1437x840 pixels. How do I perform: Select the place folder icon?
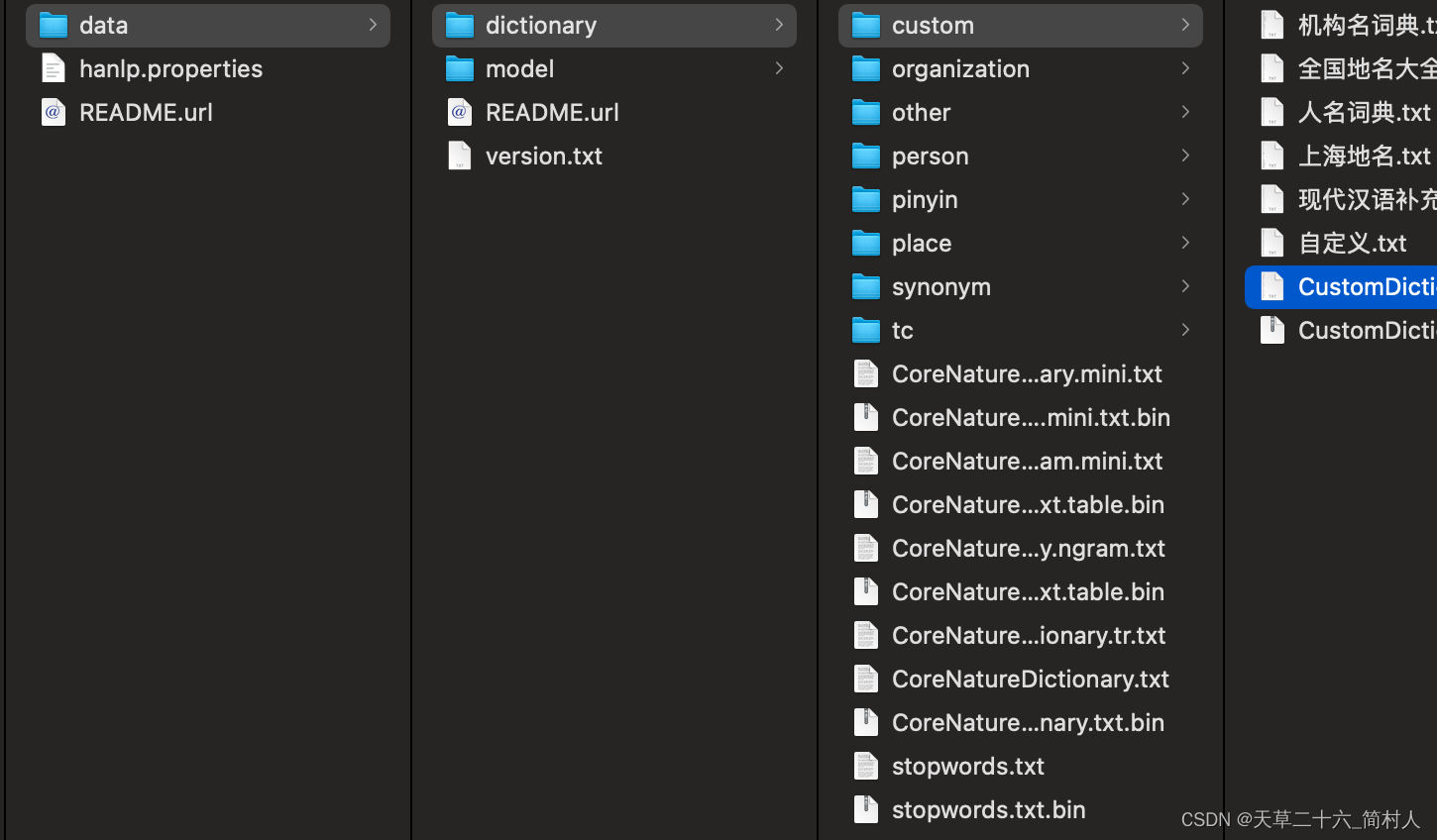point(865,243)
